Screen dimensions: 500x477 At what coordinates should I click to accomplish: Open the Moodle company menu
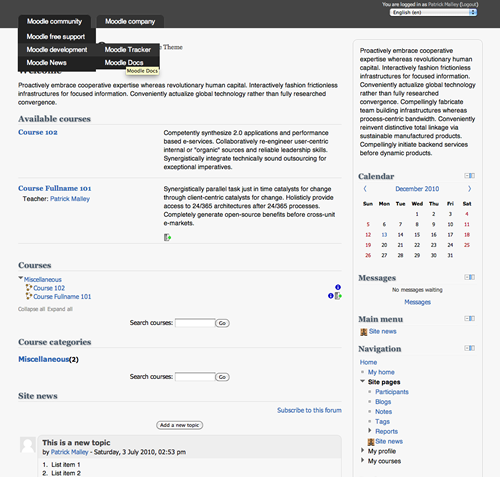click(x=130, y=21)
